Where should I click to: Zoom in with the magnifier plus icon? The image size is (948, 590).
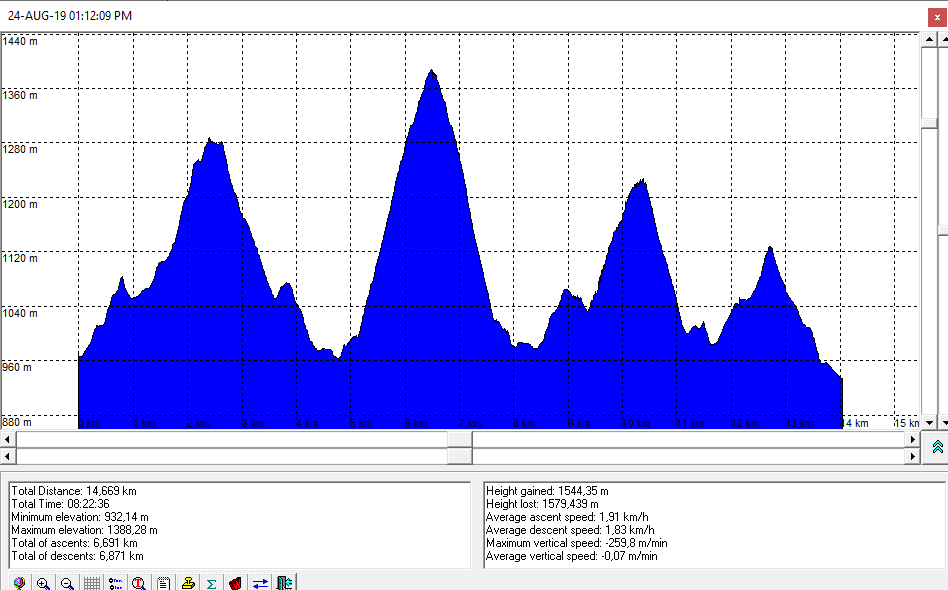click(43, 582)
